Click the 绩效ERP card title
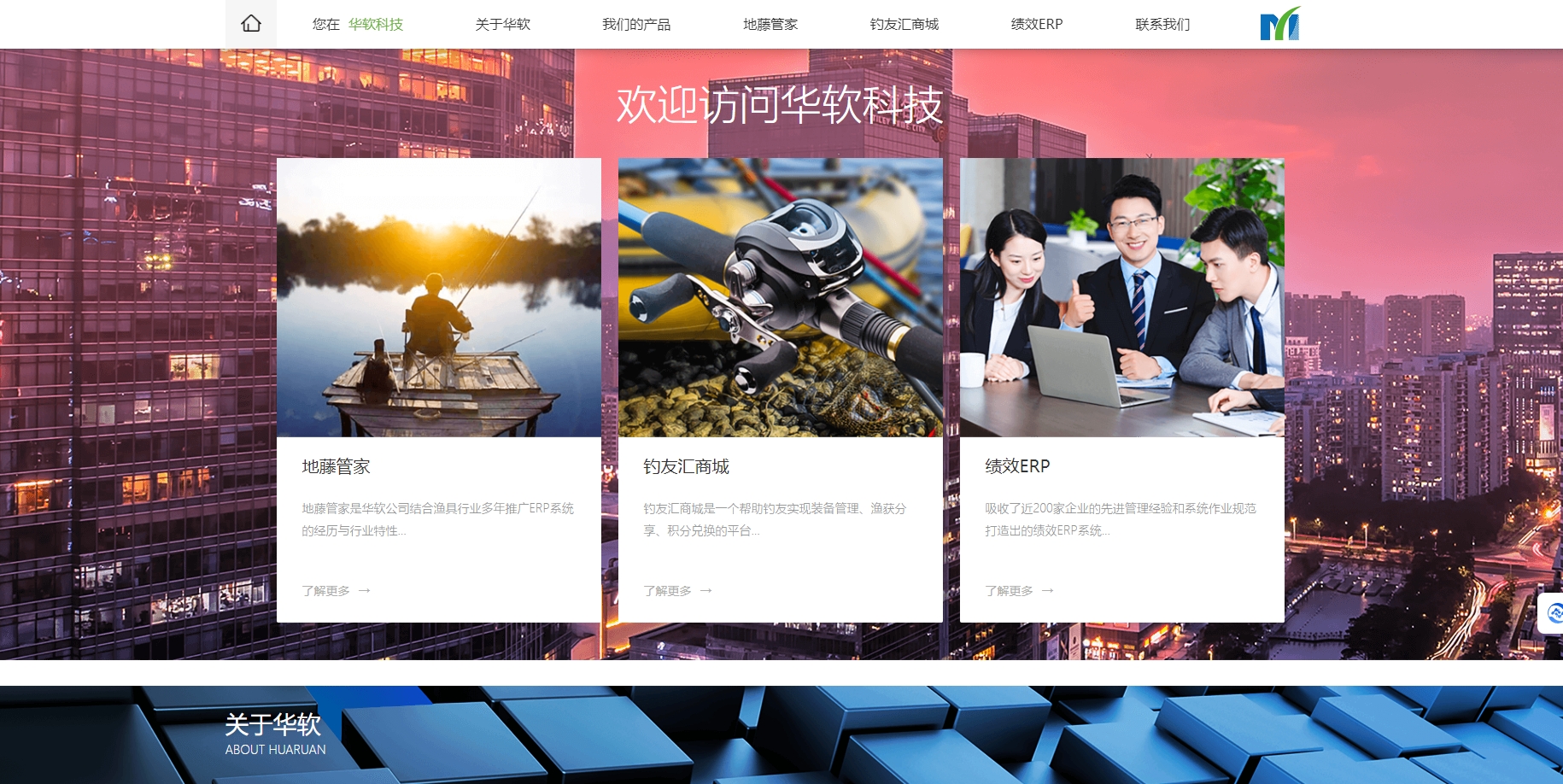Viewport: 1563px width, 784px height. pyautogui.click(x=1017, y=466)
